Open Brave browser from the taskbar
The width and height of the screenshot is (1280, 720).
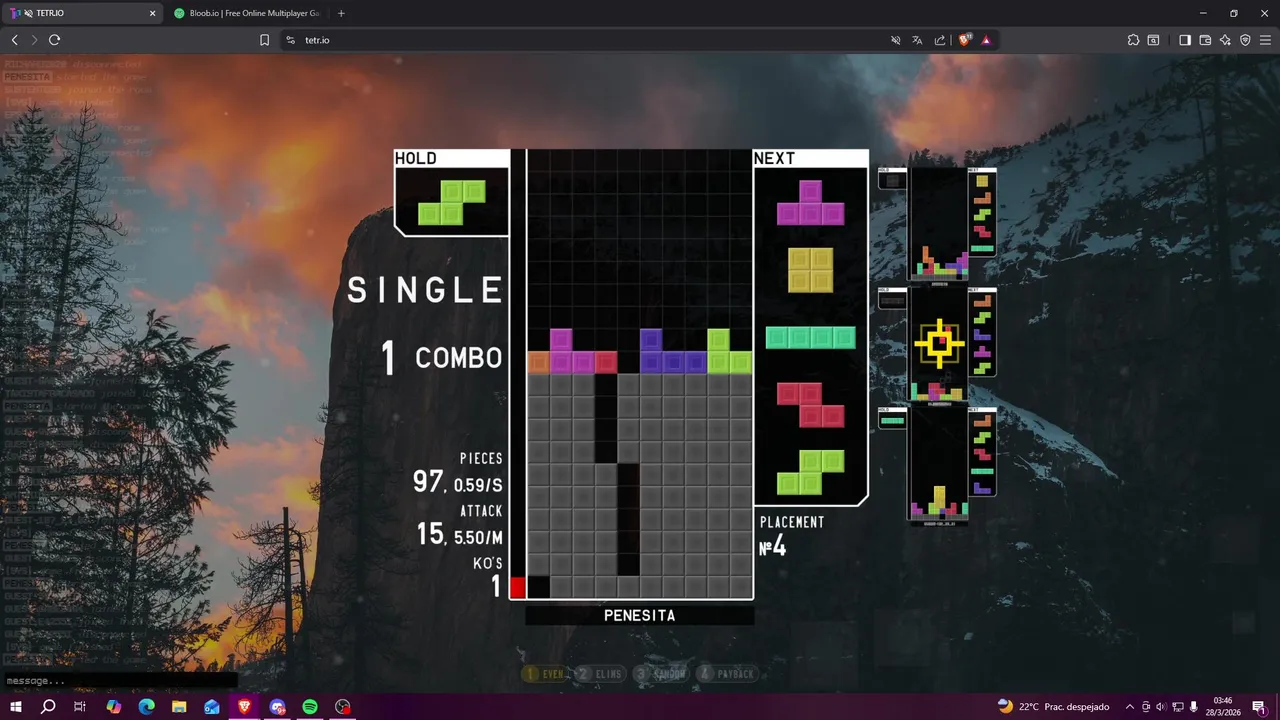click(245, 707)
